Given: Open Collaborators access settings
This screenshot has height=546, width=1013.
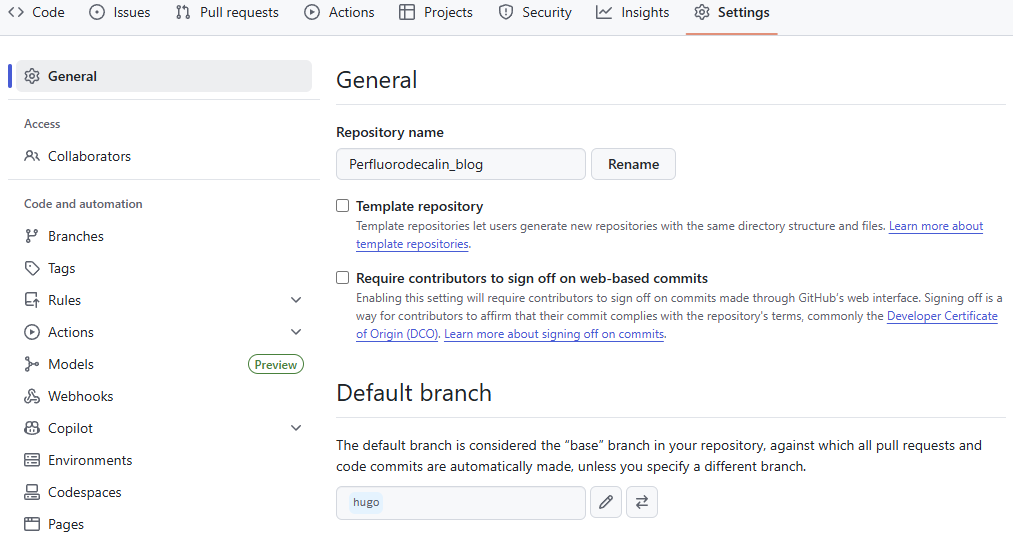Looking at the screenshot, I should 89,156.
